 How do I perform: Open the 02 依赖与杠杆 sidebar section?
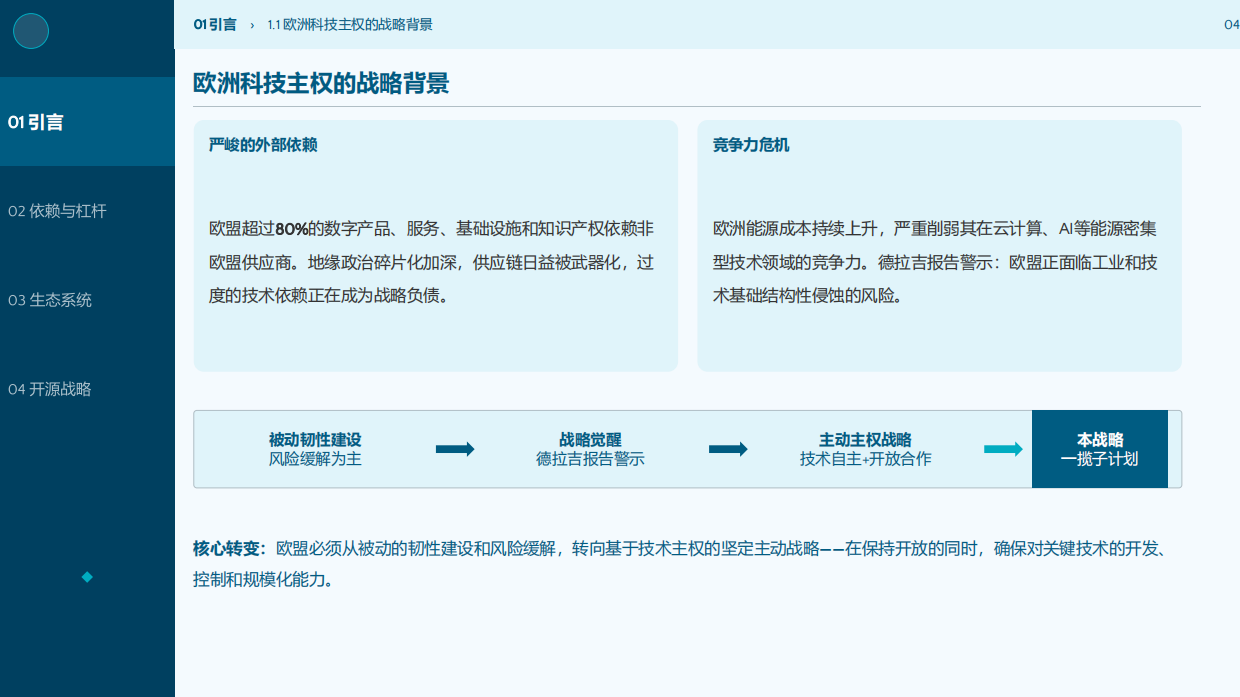pyautogui.click(x=57, y=211)
